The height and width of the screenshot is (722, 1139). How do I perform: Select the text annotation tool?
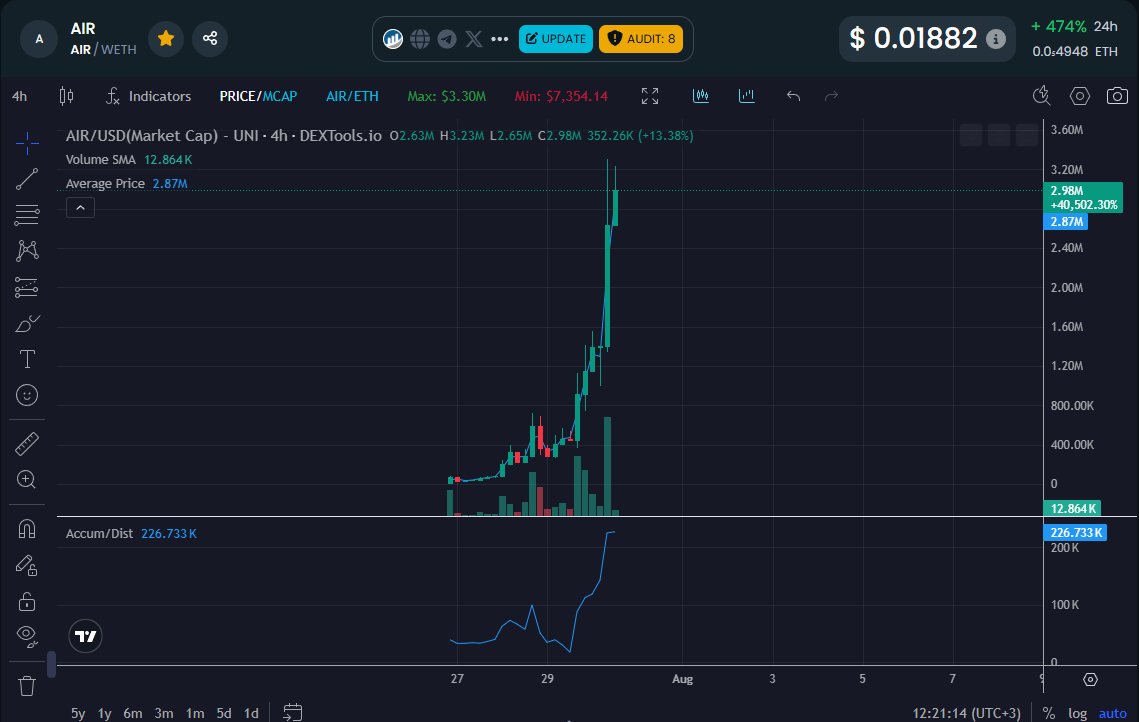[27, 359]
